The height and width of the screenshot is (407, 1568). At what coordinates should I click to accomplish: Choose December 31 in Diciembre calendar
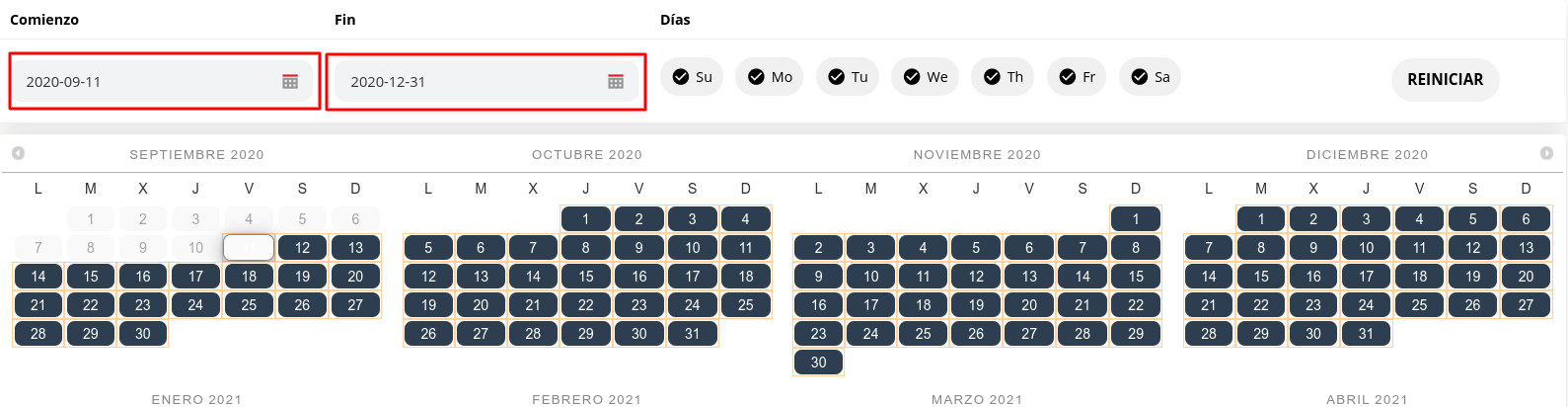click(x=1366, y=334)
